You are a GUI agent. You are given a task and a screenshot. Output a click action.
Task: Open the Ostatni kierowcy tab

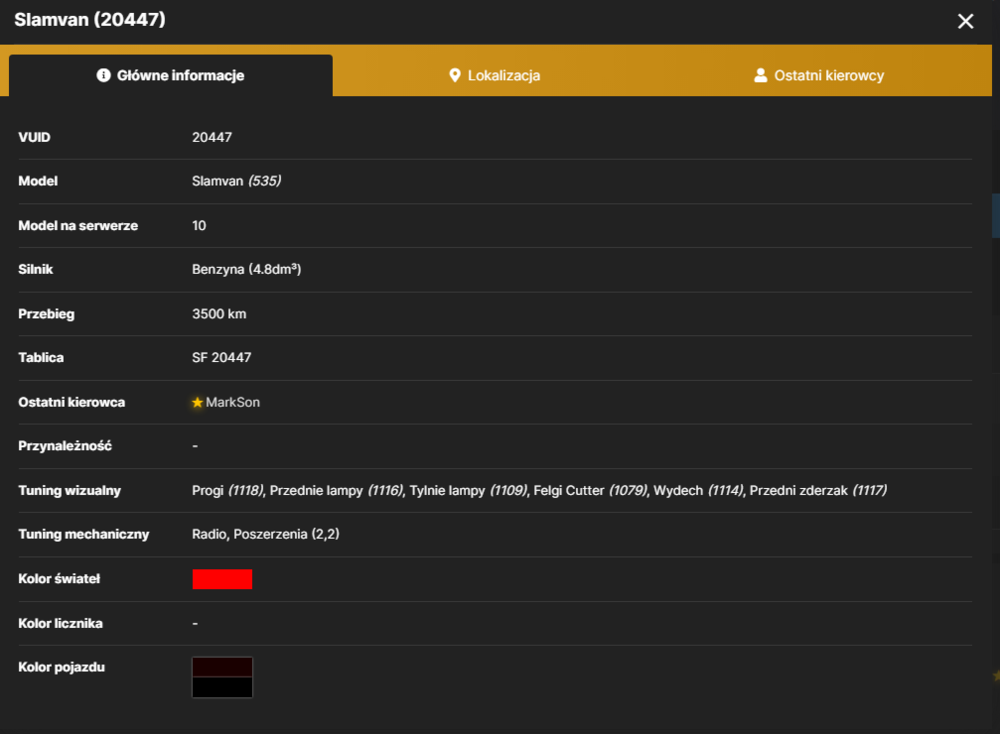[819, 75]
